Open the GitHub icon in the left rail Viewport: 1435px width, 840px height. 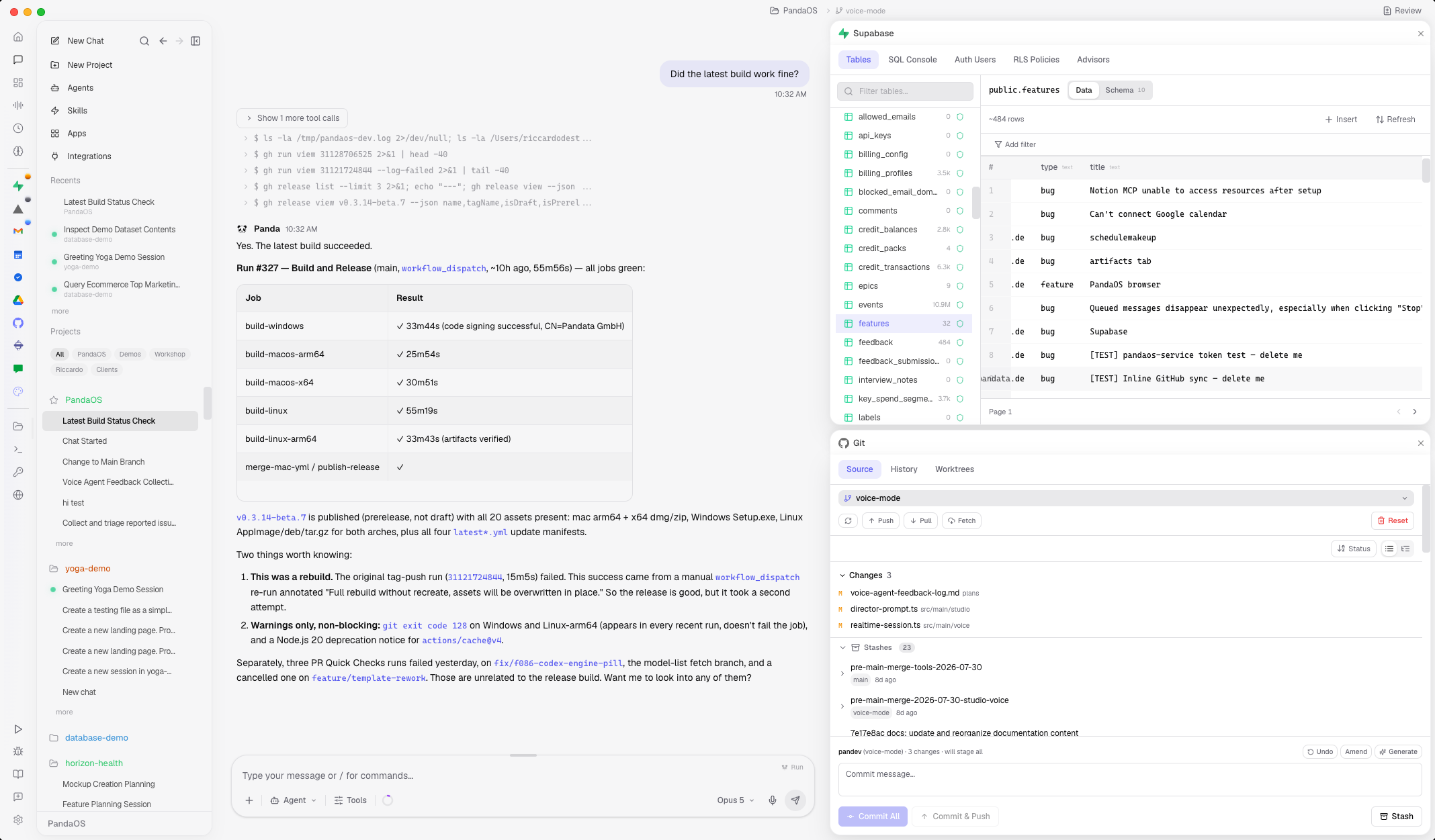point(18,323)
